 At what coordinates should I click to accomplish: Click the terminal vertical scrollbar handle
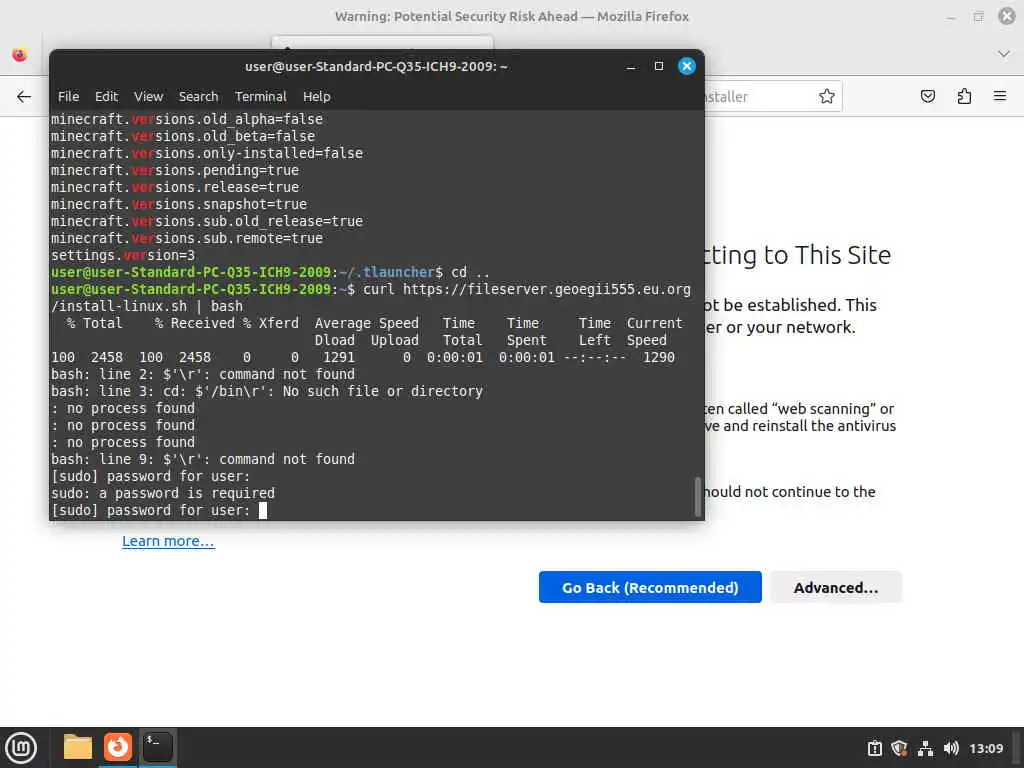click(697, 496)
